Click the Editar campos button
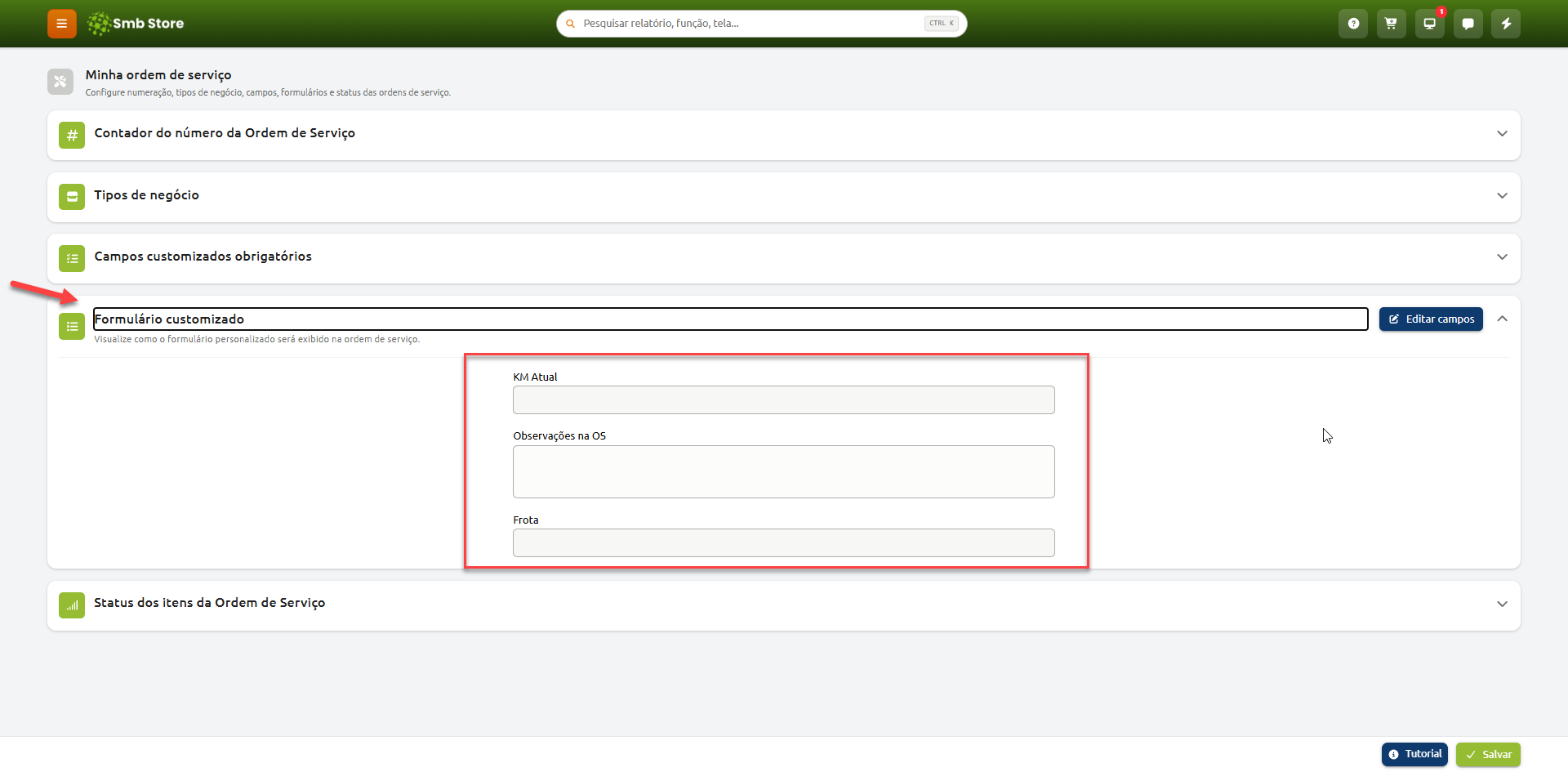The height and width of the screenshot is (772, 1568). click(x=1431, y=319)
